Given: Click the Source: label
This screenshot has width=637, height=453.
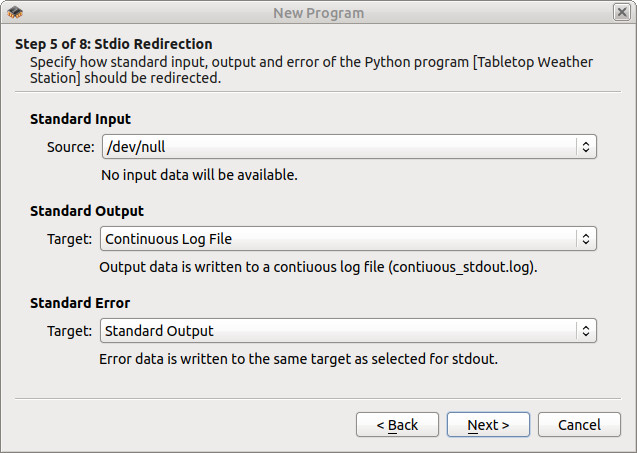Looking at the screenshot, I should [71, 147].
